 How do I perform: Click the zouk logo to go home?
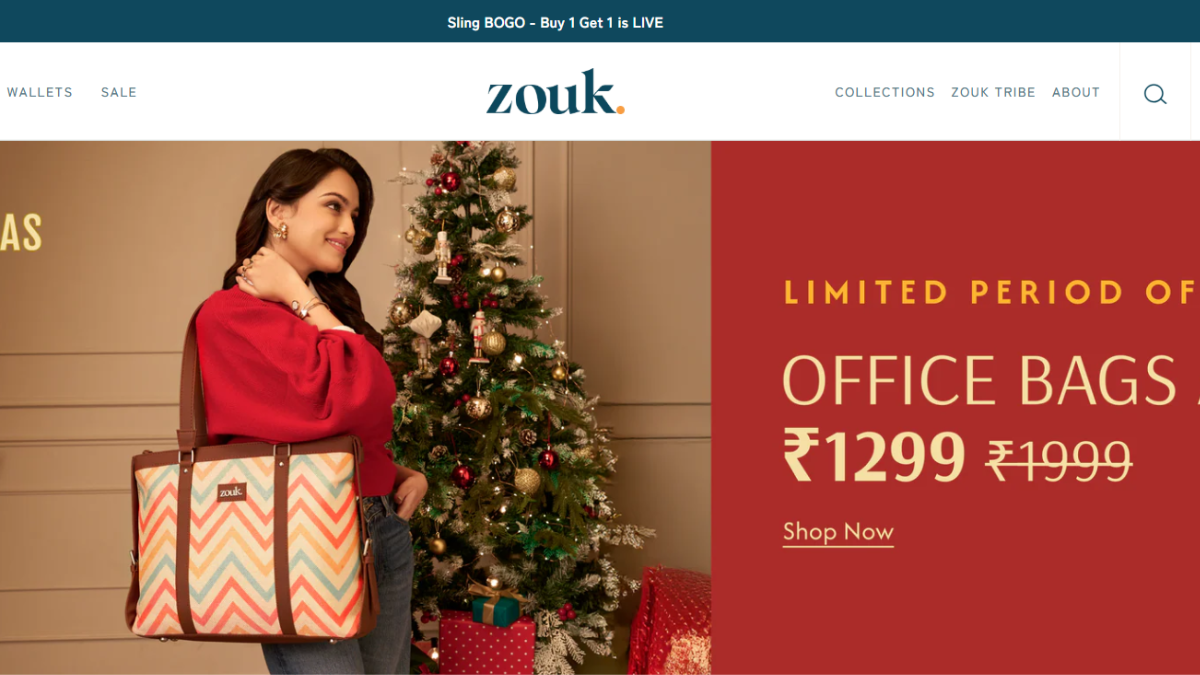tap(555, 92)
